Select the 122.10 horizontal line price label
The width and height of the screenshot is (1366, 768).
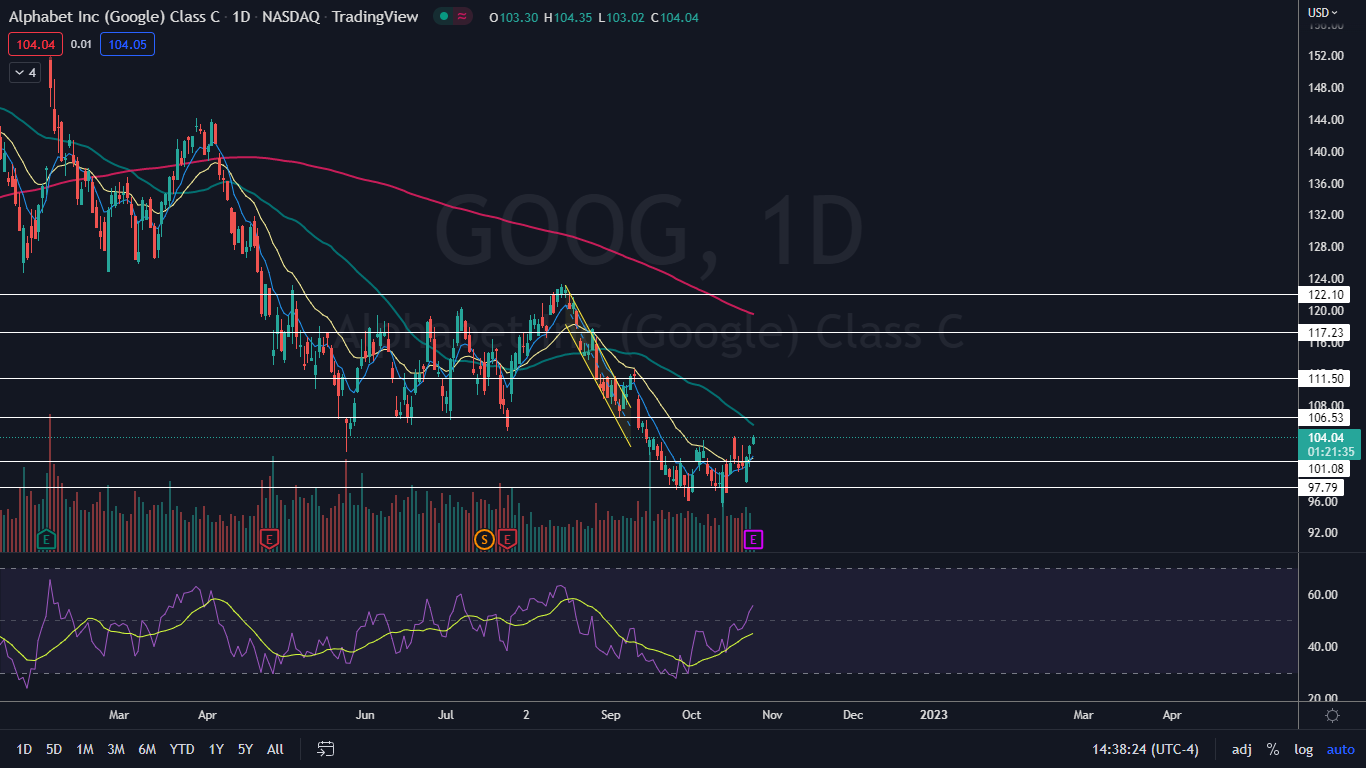(x=1324, y=295)
